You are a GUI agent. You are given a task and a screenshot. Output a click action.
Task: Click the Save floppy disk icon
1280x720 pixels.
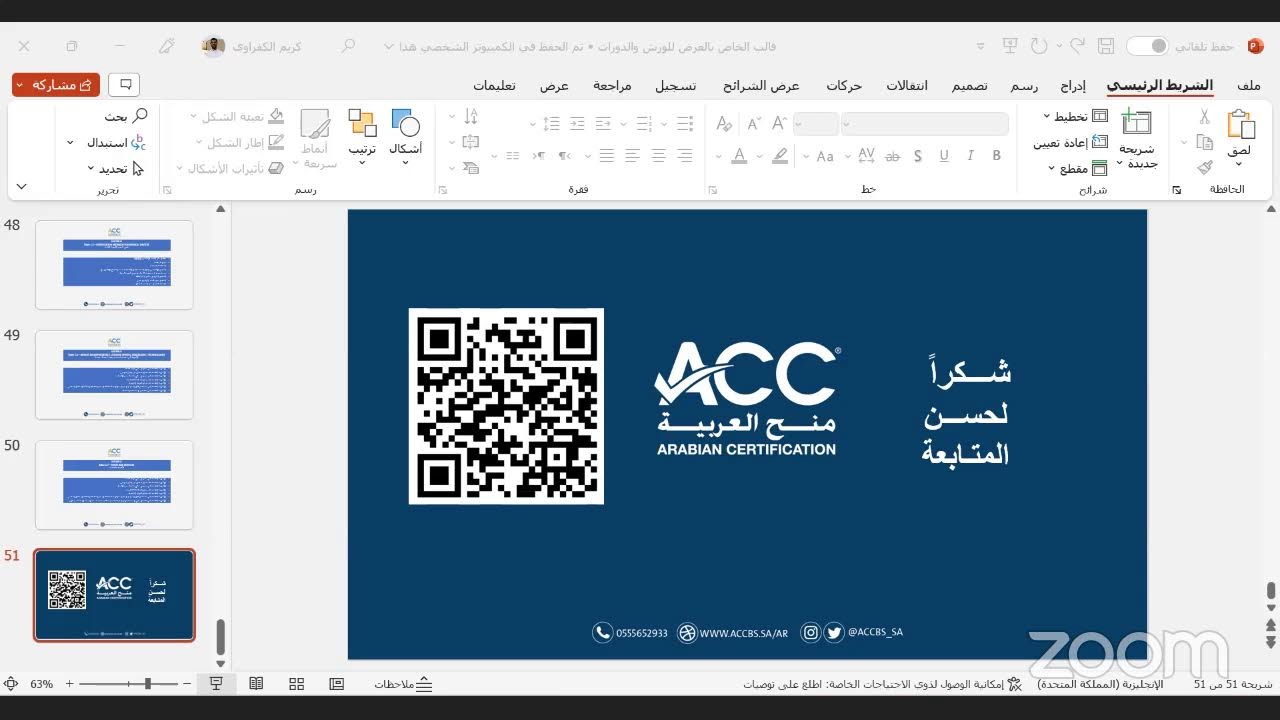pos(1106,46)
